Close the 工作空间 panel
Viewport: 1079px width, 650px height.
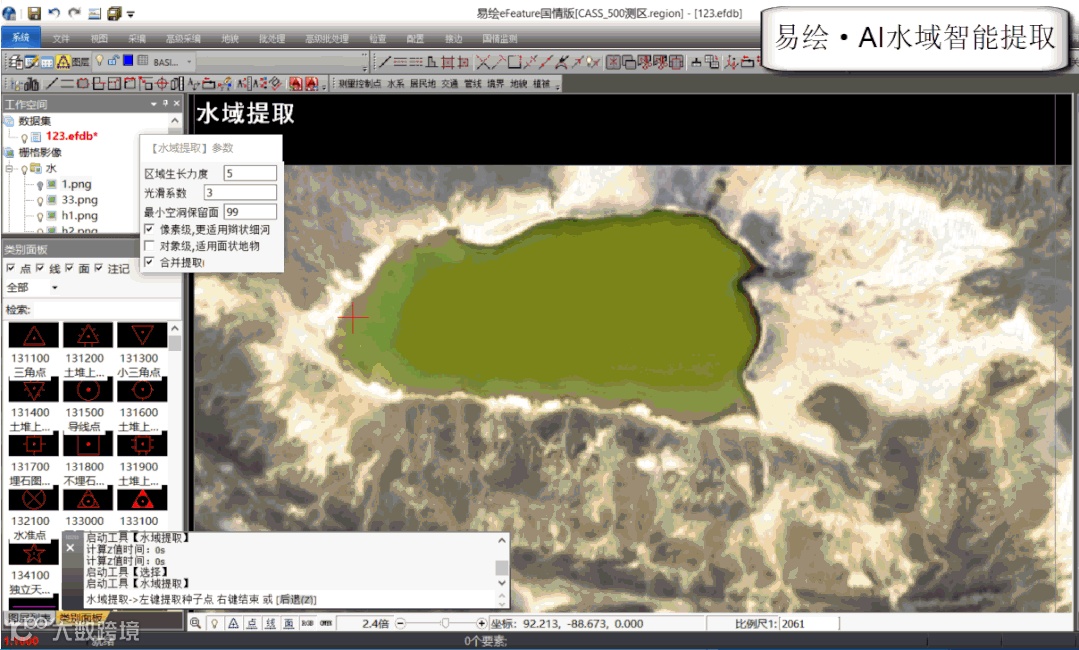[x=177, y=104]
